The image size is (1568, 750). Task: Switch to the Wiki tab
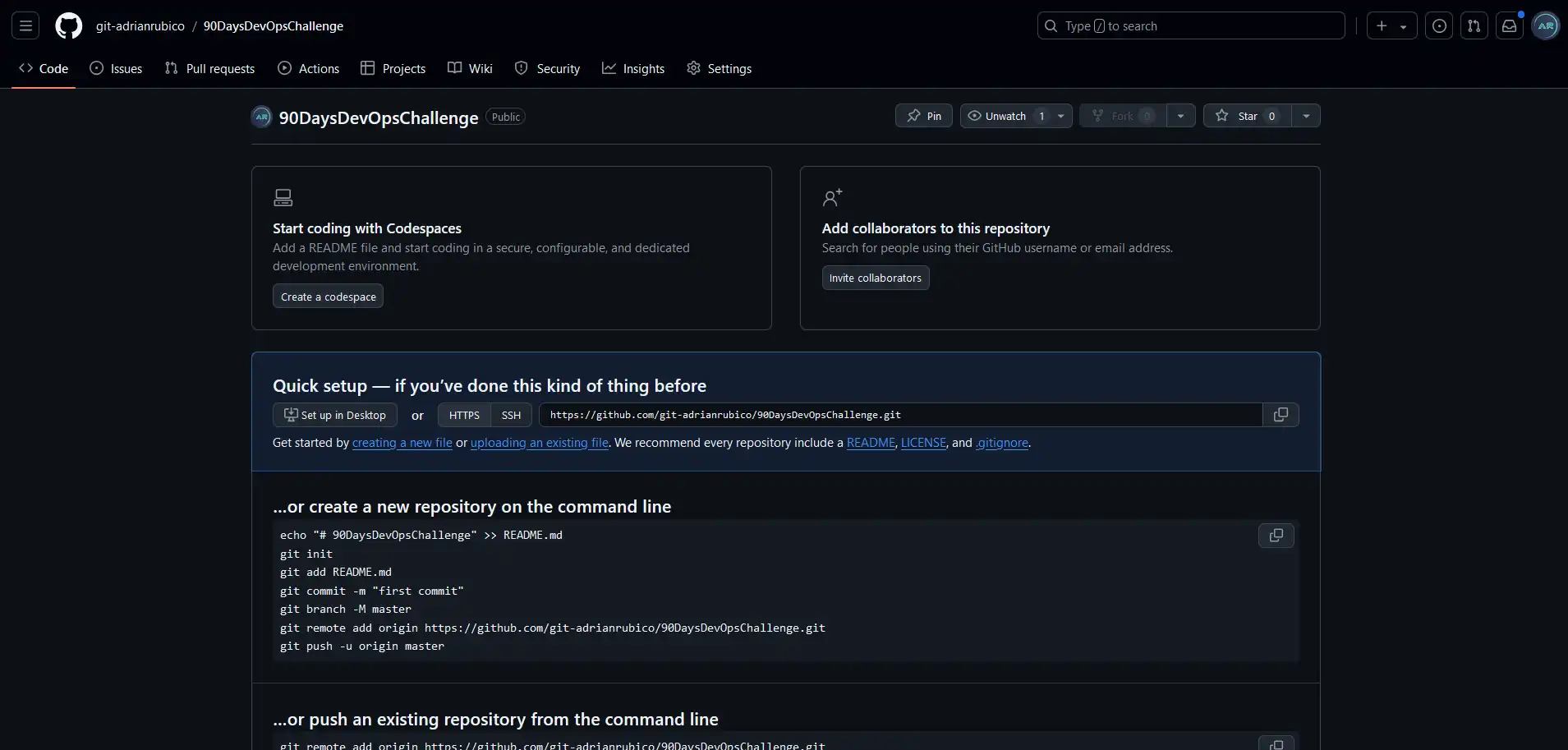[470, 69]
